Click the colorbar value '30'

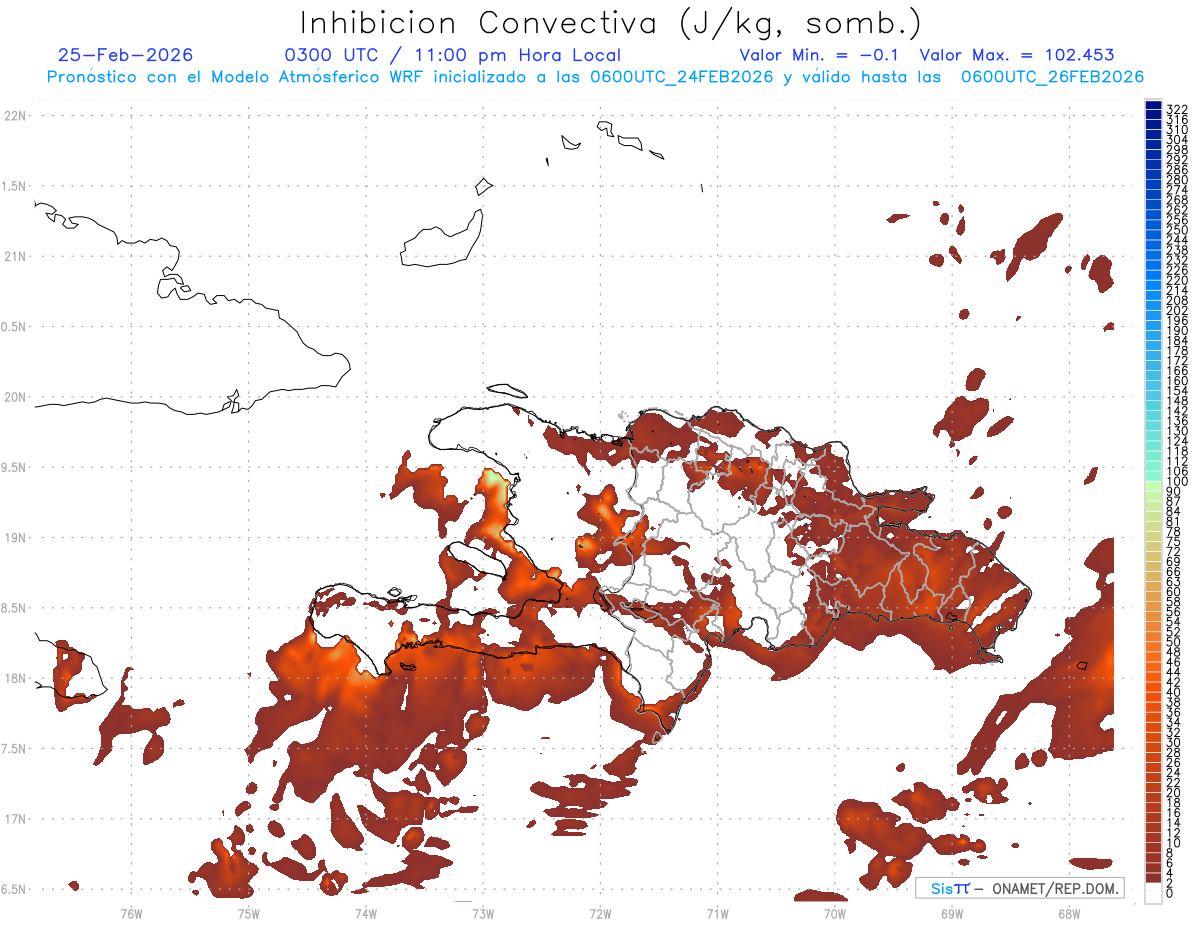[1173, 742]
